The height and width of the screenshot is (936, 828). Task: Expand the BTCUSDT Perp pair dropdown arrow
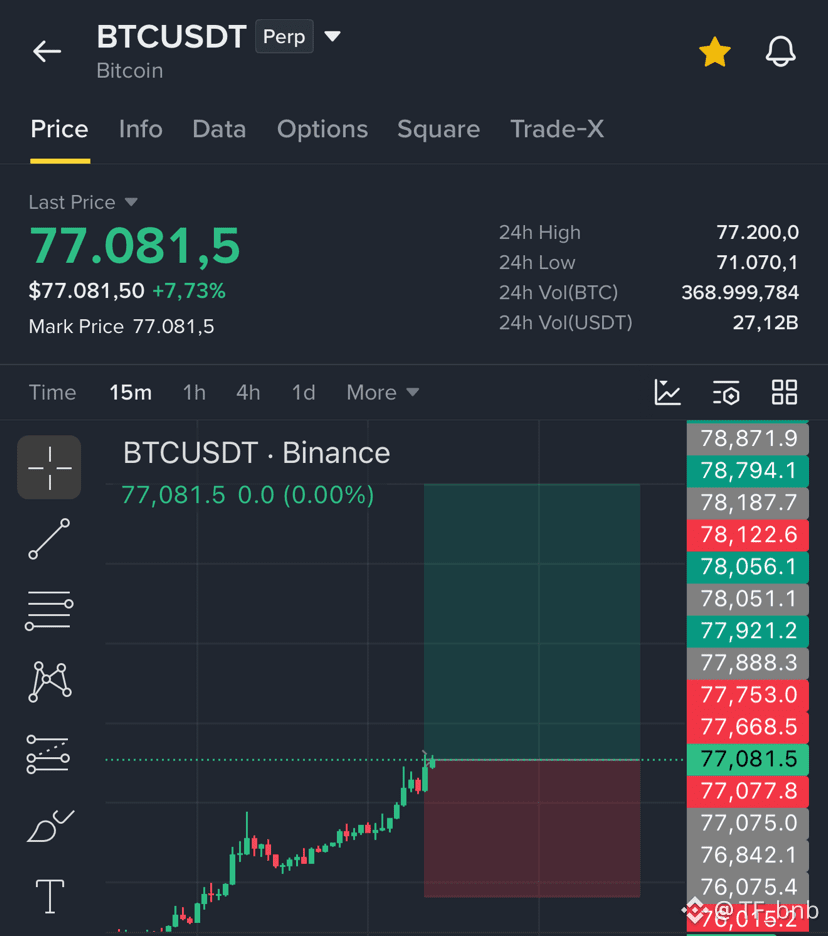click(333, 36)
